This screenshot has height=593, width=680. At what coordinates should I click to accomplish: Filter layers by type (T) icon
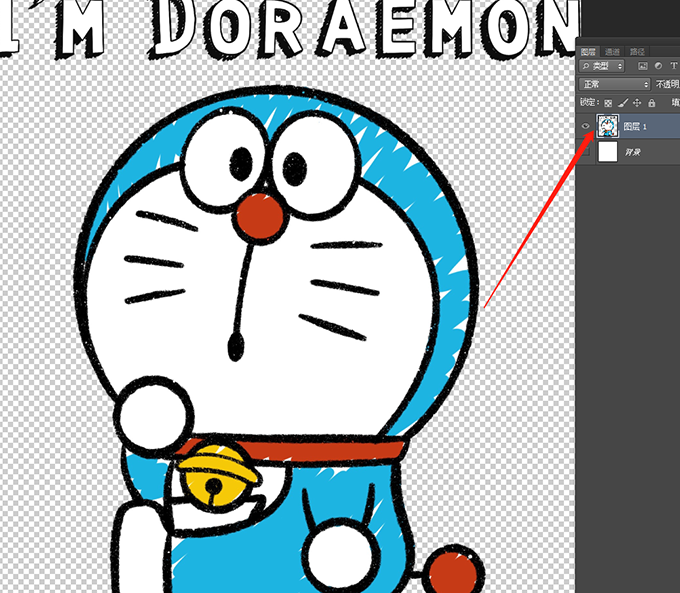[673, 66]
